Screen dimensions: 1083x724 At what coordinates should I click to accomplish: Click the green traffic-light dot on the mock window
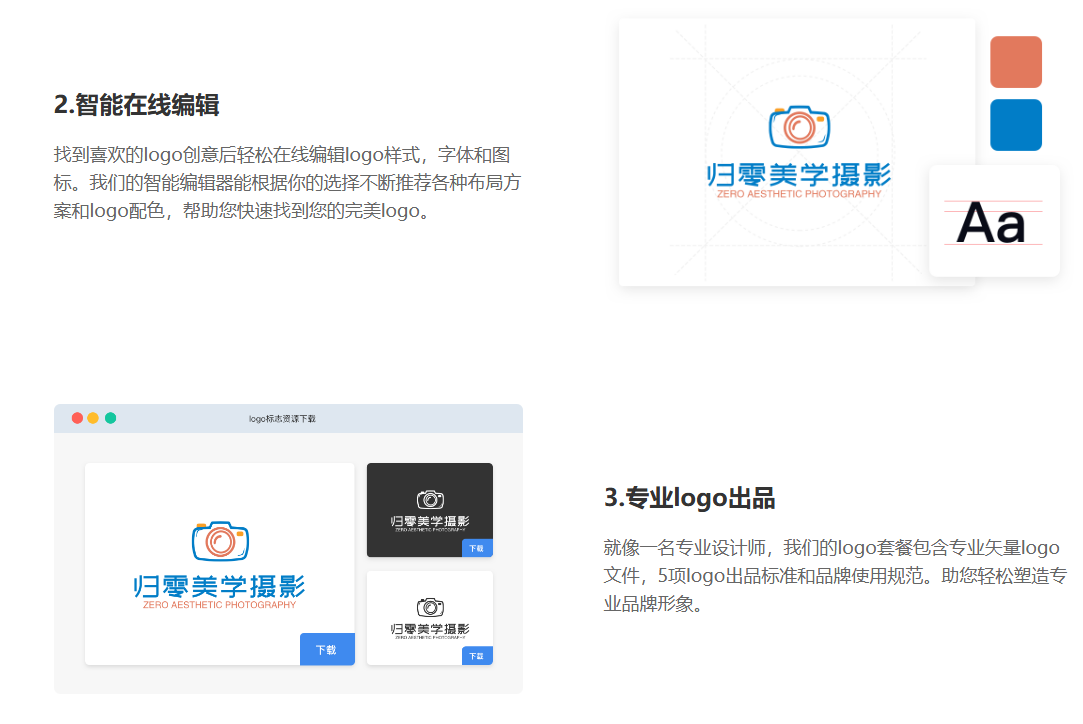pos(109,419)
